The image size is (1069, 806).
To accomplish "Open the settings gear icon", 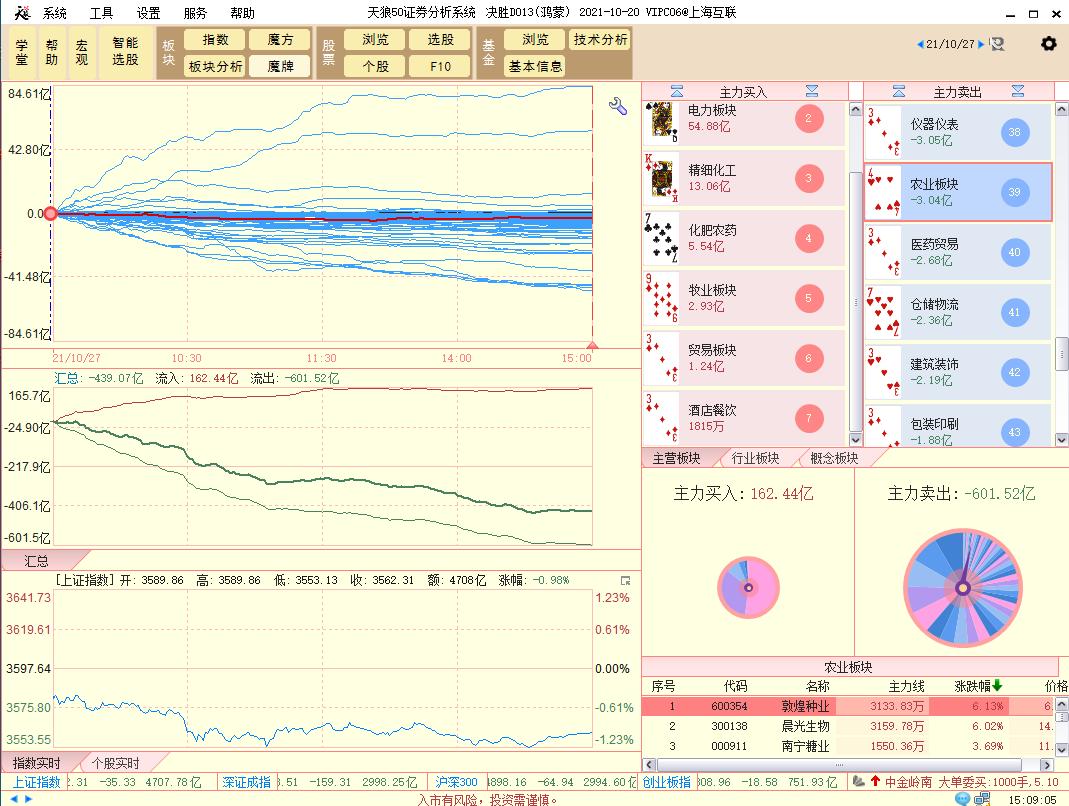I will coord(1049,44).
